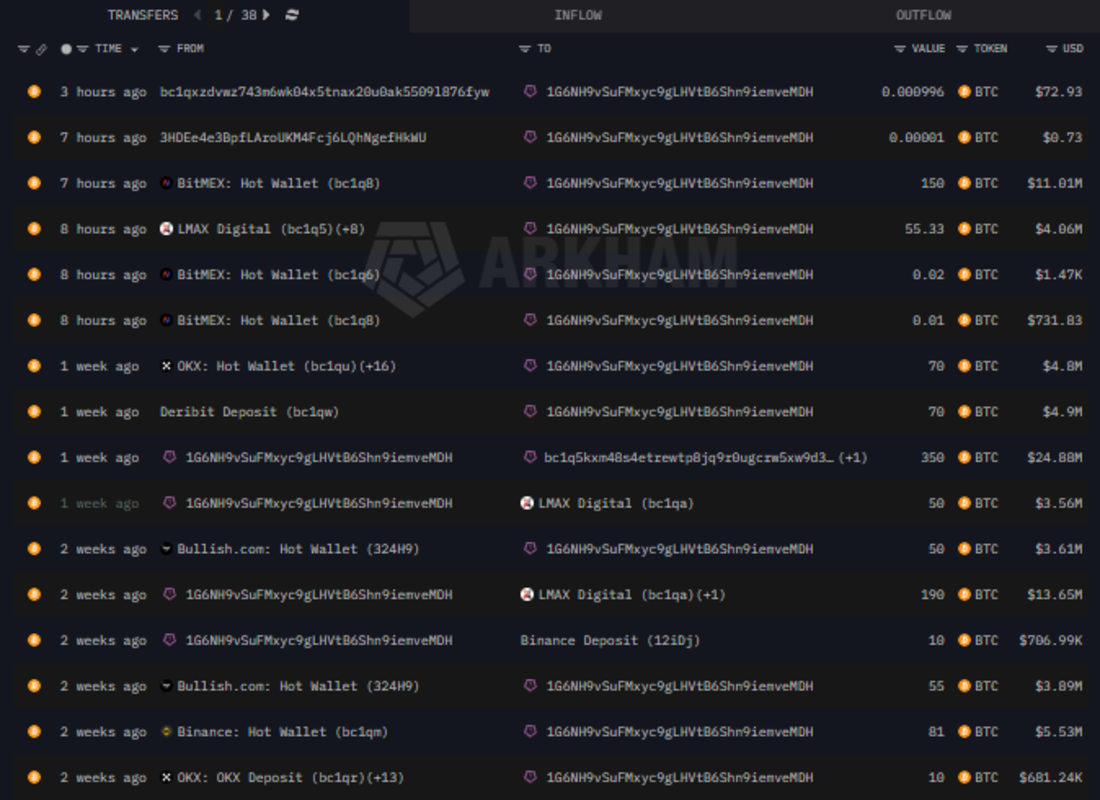Click the LMAX Digital (bc1q5) sender icon
Viewport: 1100px width, 800px height.
point(167,229)
